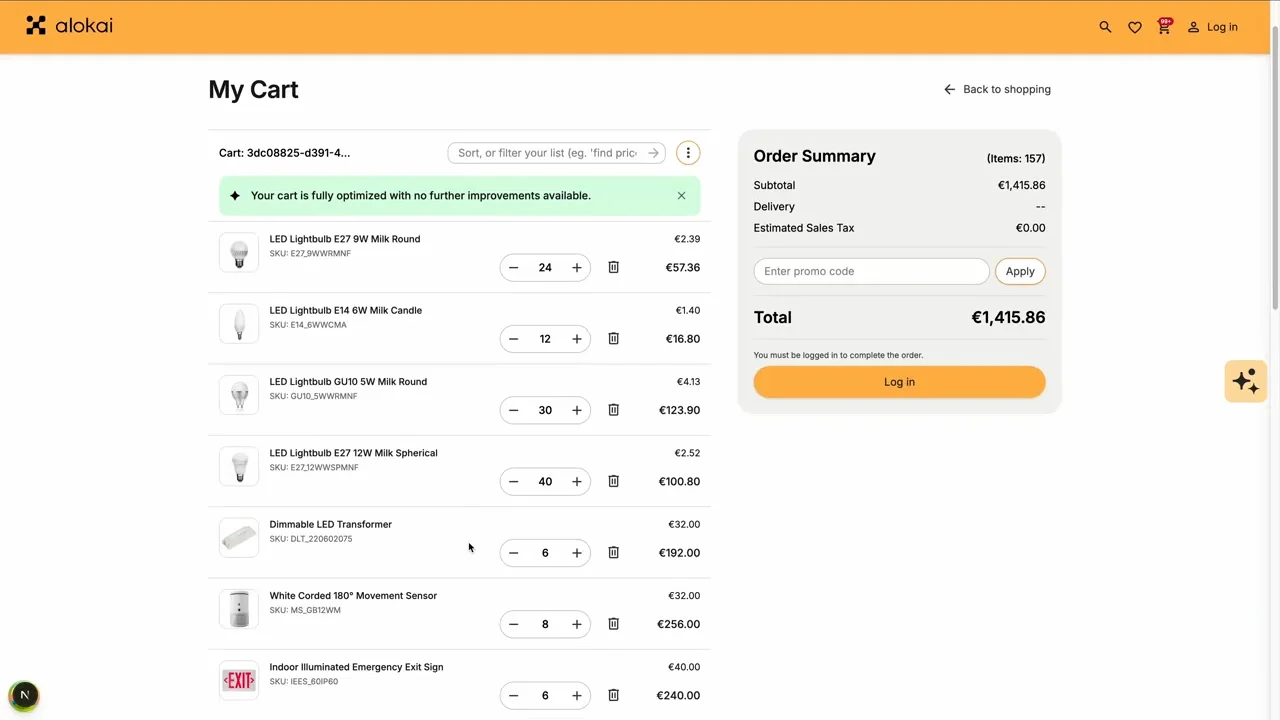The image size is (1280, 720).
Task: Decrease quantity of E27 12W Milk Spherical
Action: pos(514,482)
